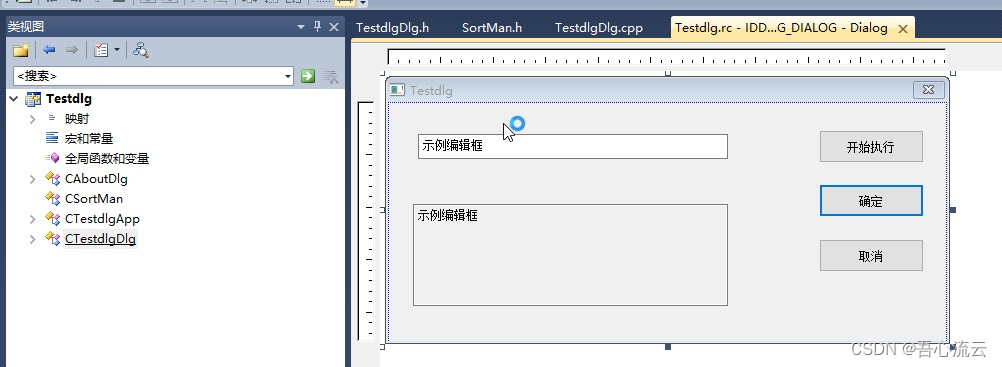Click the dialog's bottom-center sizing handle
Viewport: 1002px width, 367px height.
pyautogui.click(x=668, y=347)
